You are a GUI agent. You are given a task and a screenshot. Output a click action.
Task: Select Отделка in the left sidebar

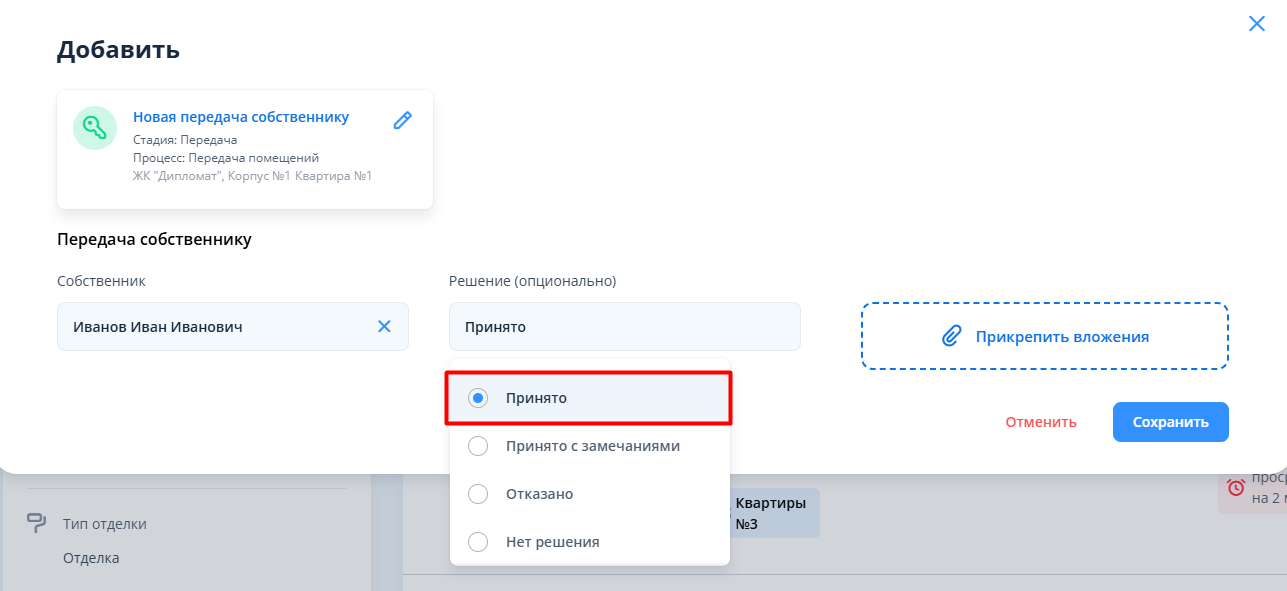pos(91,558)
